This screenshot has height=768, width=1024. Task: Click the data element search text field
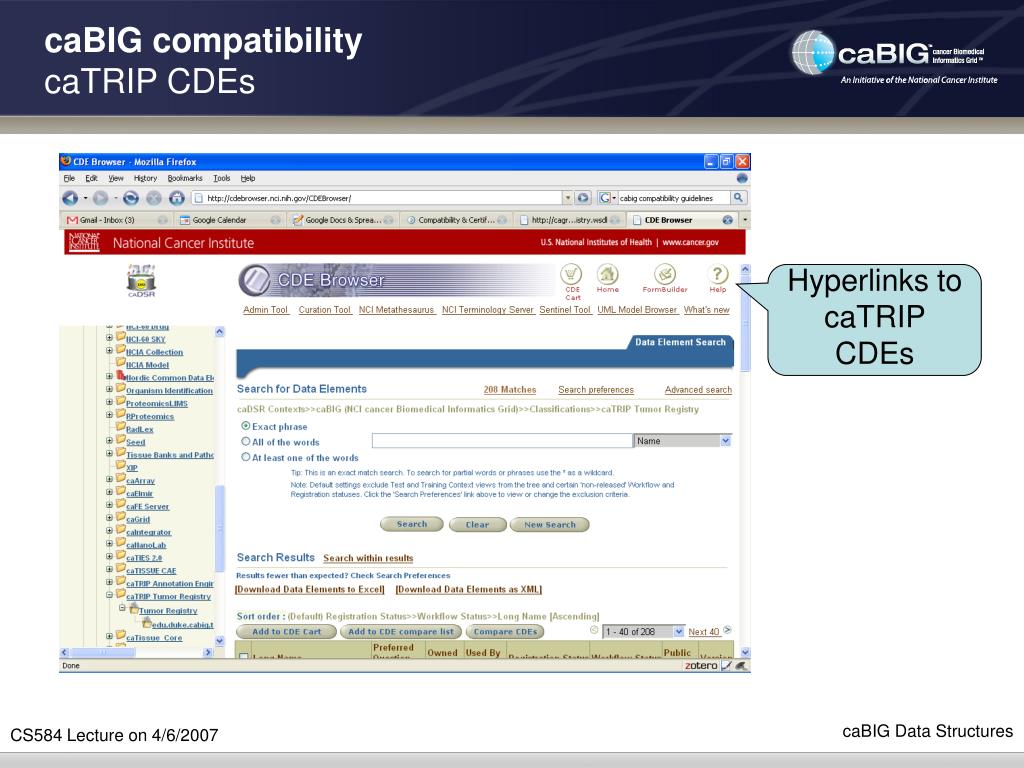[x=502, y=441]
